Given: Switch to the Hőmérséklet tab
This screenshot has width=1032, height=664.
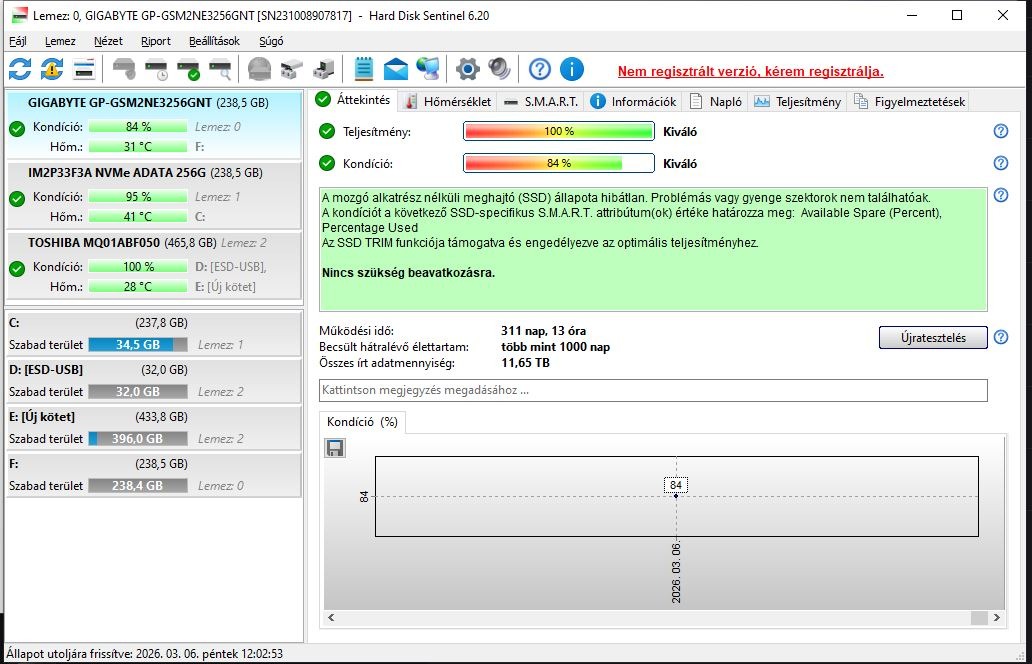Looking at the screenshot, I should pos(448,101).
